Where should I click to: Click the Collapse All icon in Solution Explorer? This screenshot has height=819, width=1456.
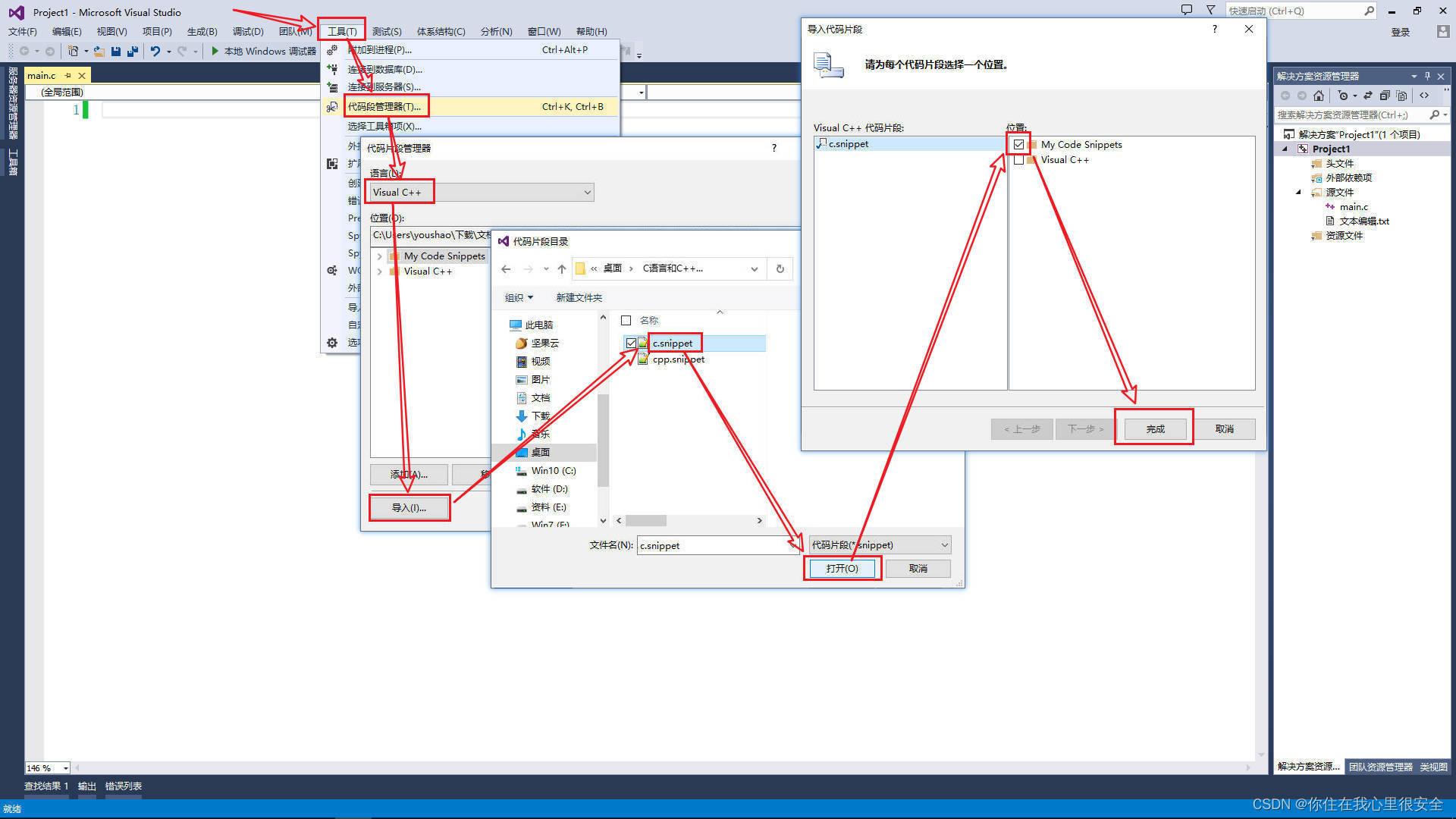(1385, 96)
